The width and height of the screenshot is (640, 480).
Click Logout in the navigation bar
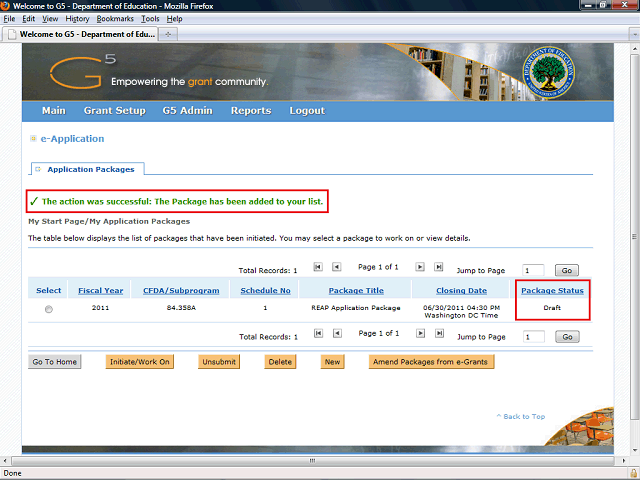(307, 111)
